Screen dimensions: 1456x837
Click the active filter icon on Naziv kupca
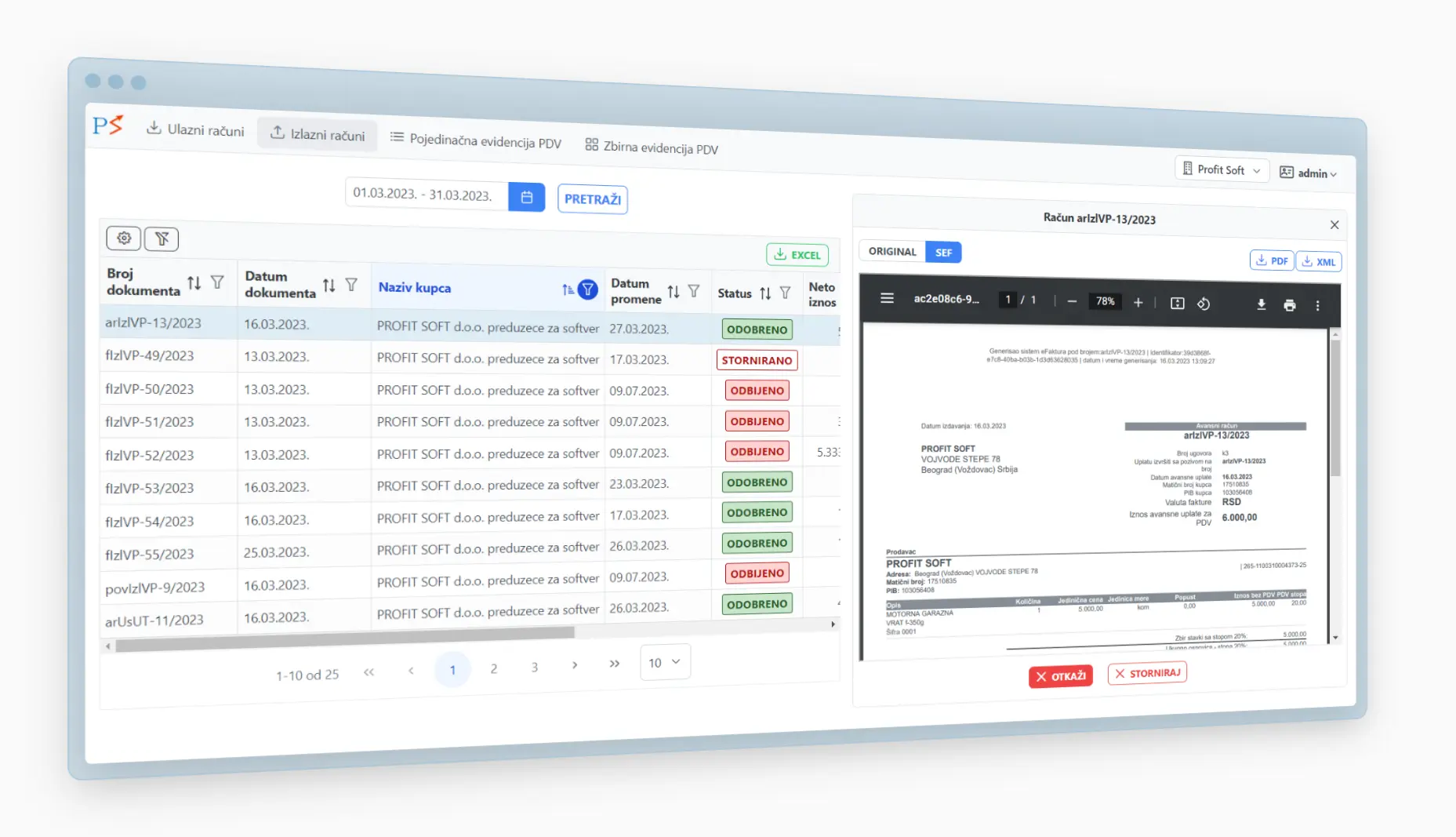[587, 289]
